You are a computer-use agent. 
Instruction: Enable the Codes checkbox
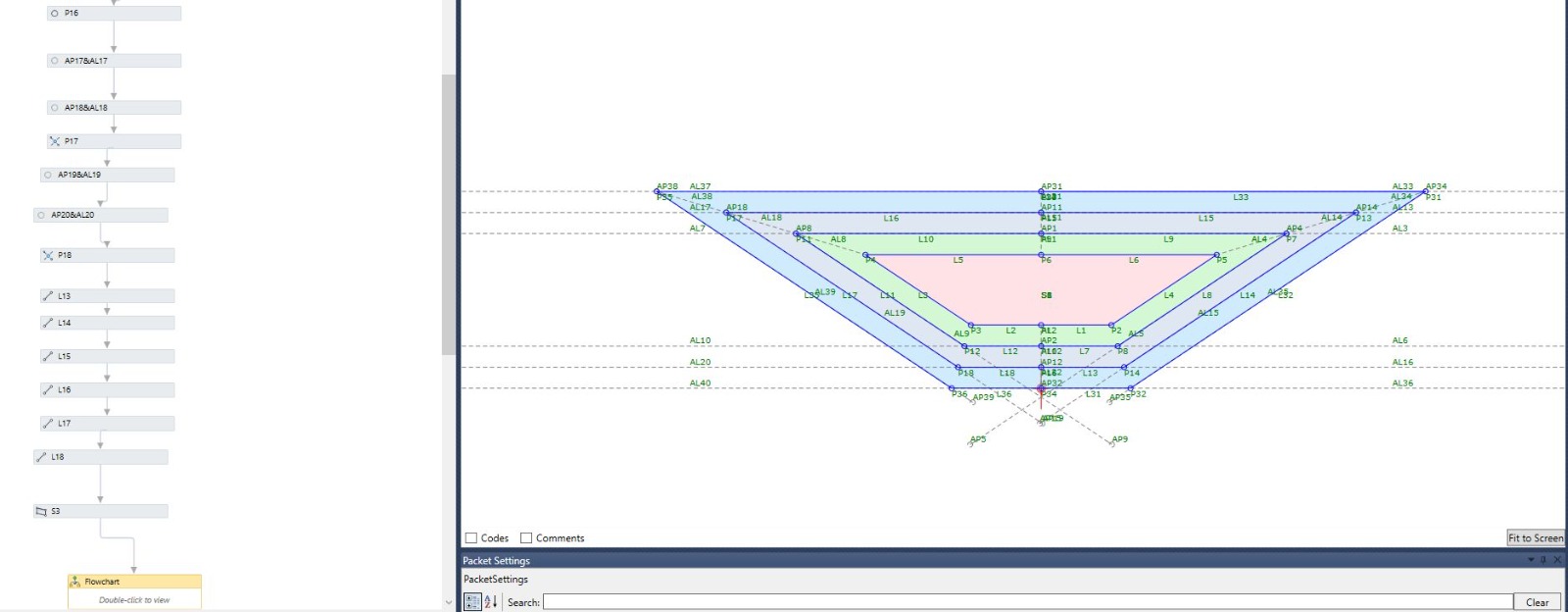click(x=471, y=538)
